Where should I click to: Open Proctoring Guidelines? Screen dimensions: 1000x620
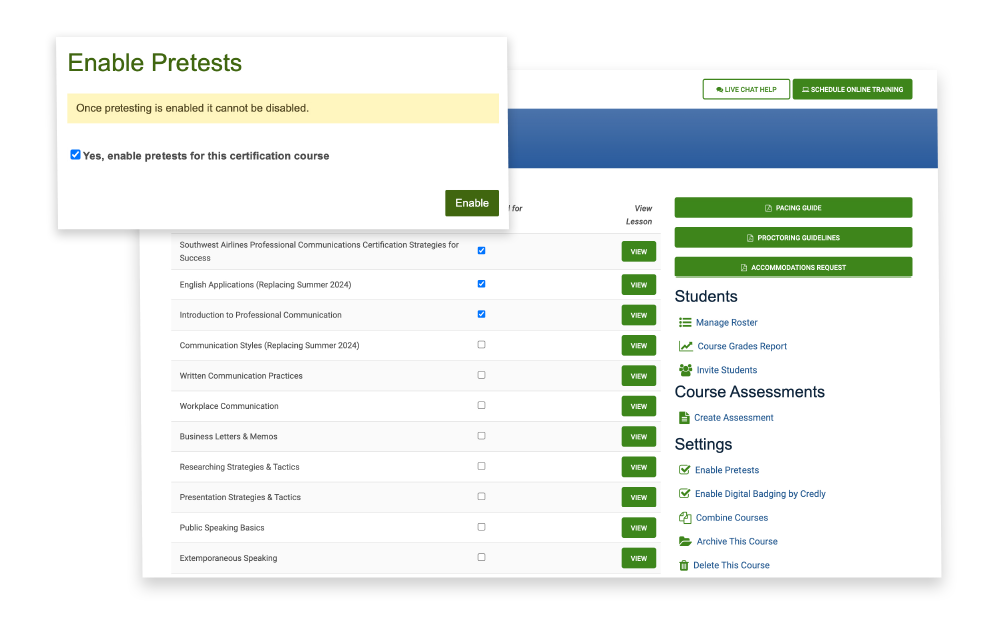tap(793, 238)
